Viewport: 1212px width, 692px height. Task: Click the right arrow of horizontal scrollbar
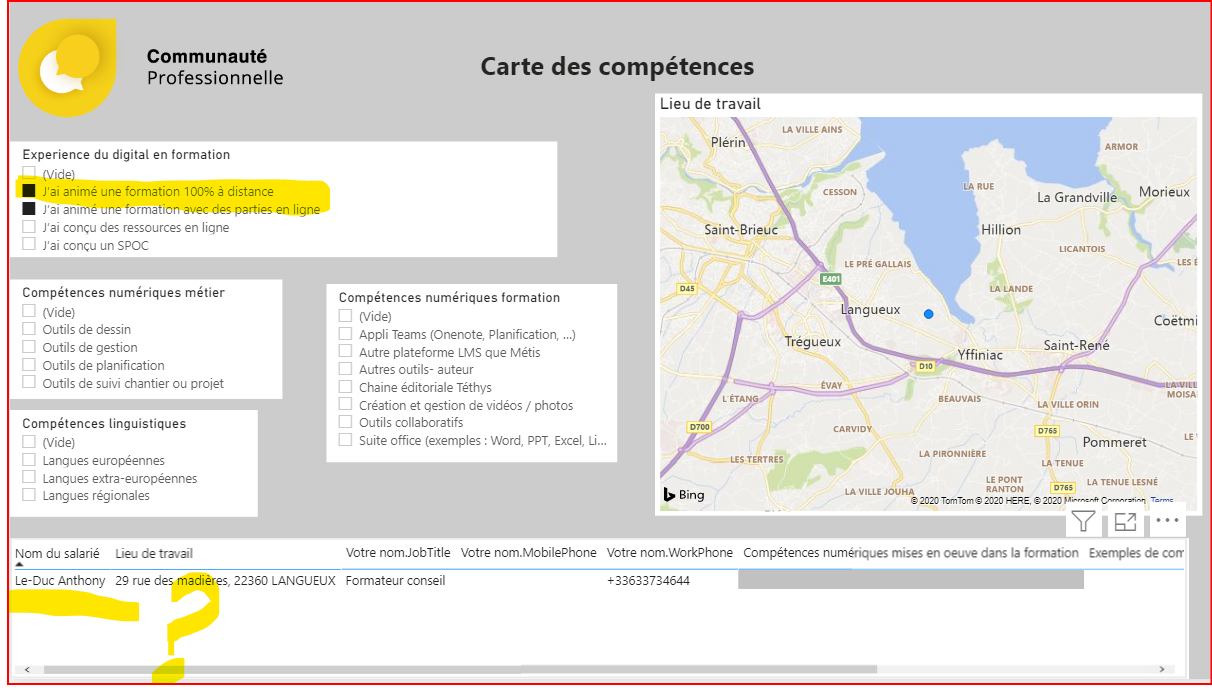[1161, 670]
